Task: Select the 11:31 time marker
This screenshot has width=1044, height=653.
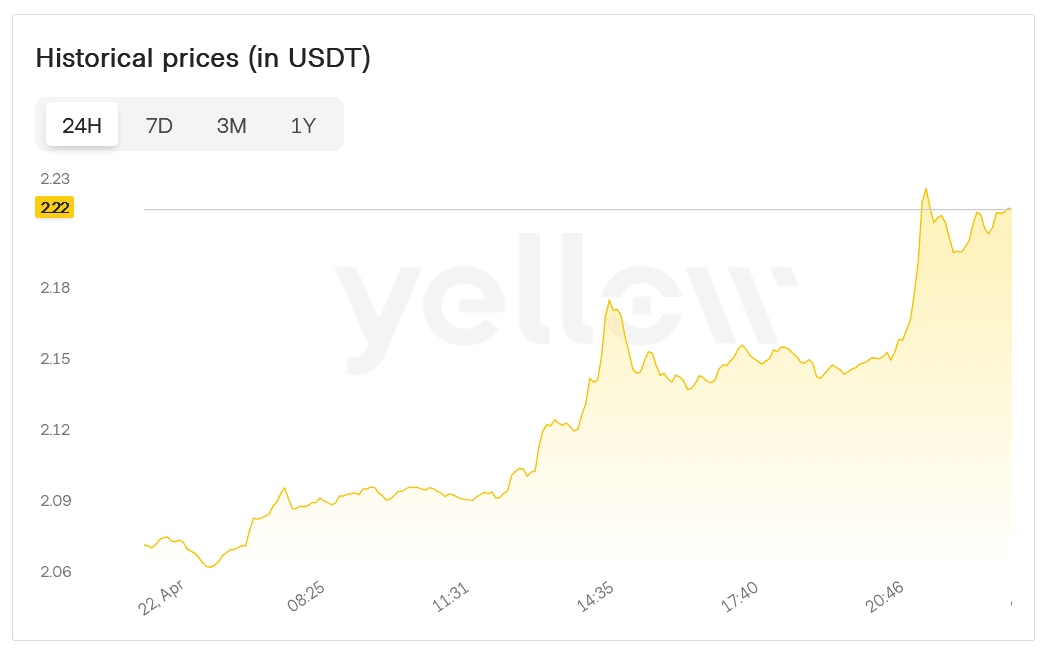Action: [x=451, y=597]
